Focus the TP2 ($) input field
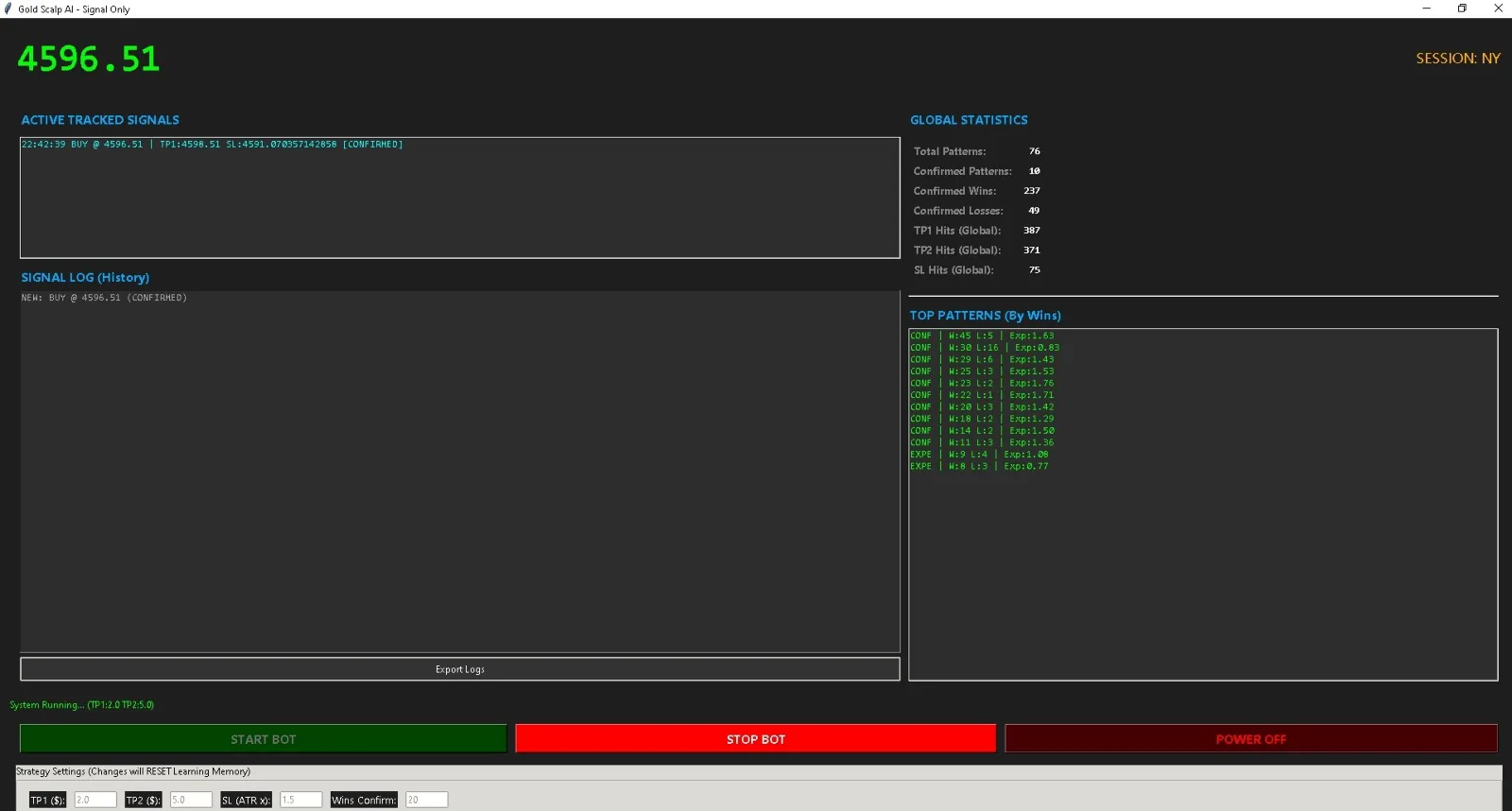Screen dimensions: 1512x811 (x=191, y=800)
